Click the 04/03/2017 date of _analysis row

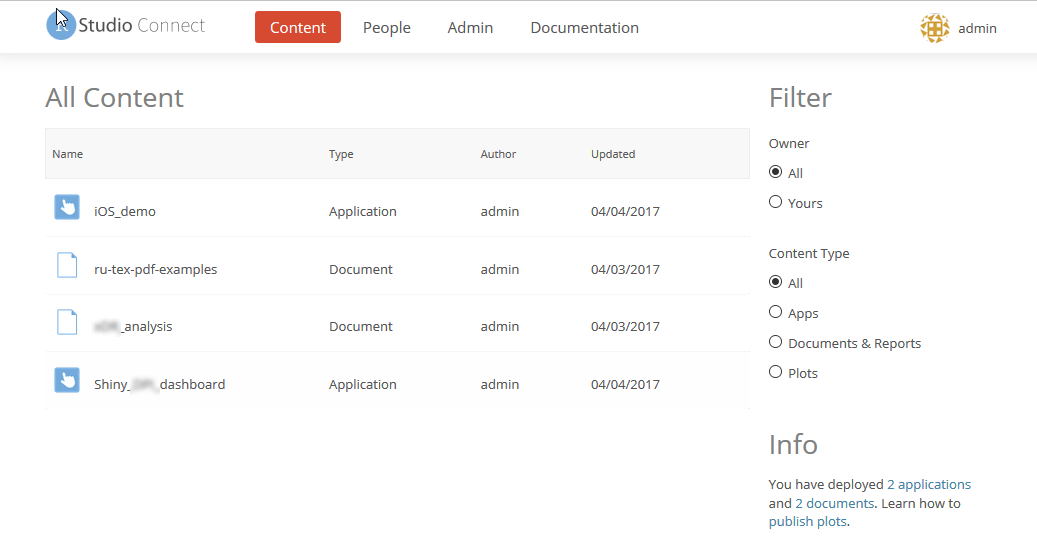pyautogui.click(x=625, y=327)
